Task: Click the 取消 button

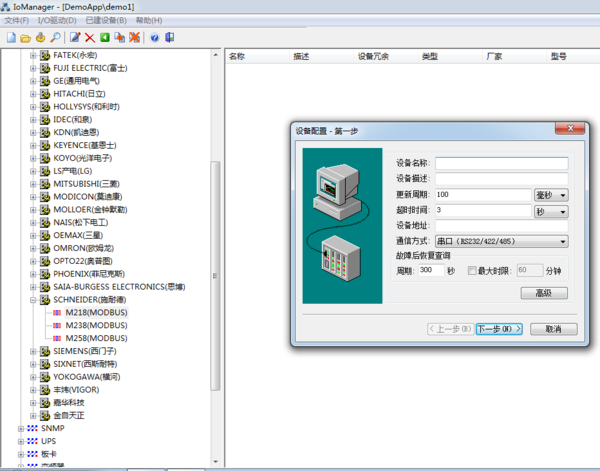Action: (553, 329)
